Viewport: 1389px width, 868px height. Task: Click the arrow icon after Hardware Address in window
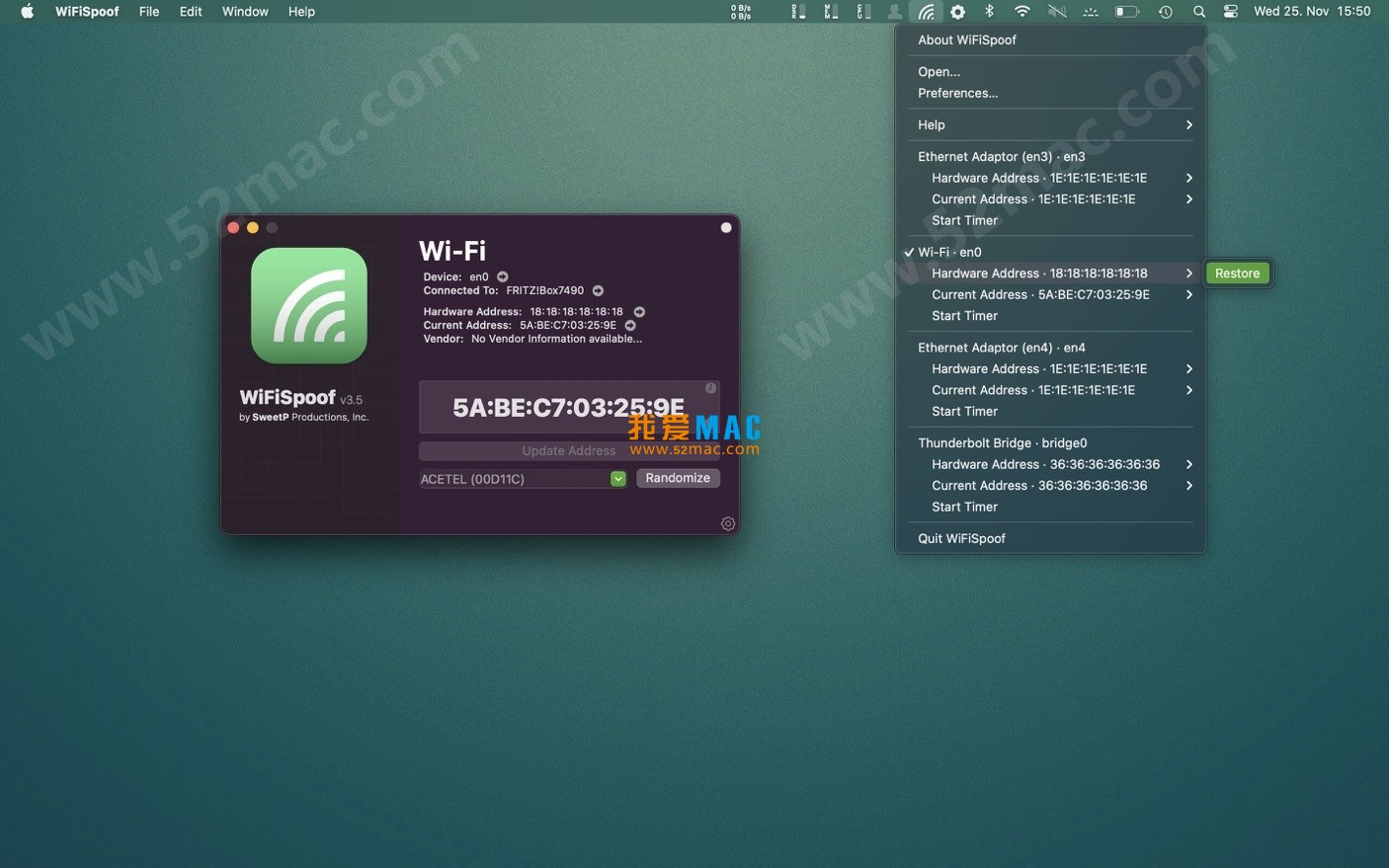point(639,312)
